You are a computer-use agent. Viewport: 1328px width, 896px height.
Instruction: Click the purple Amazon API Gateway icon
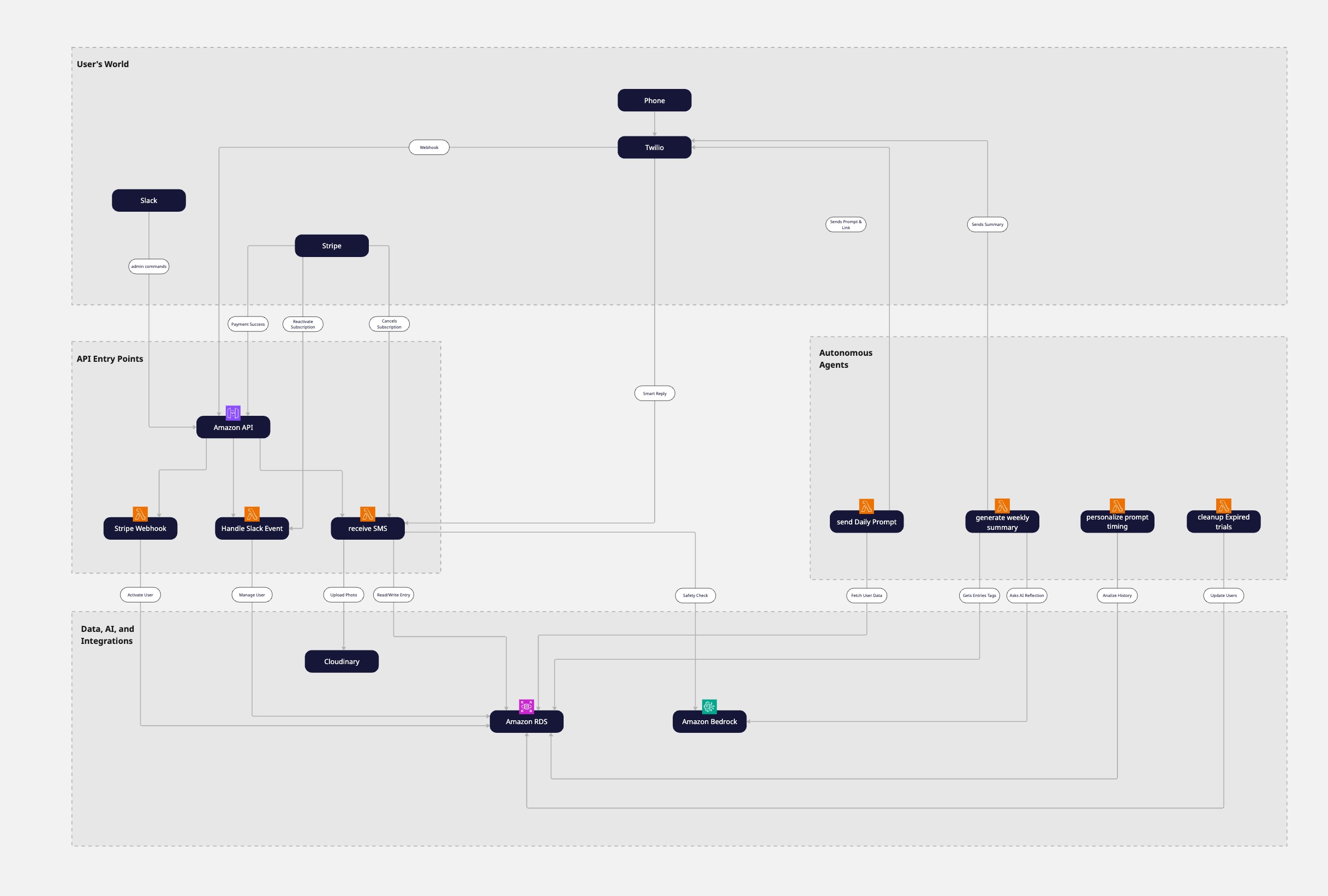tap(233, 413)
